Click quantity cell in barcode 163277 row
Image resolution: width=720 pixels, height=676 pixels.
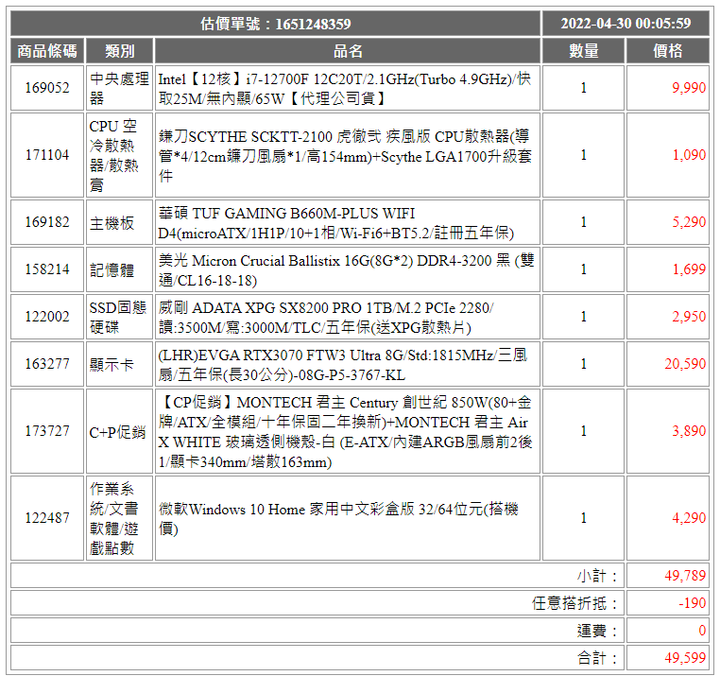click(x=584, y=364)
